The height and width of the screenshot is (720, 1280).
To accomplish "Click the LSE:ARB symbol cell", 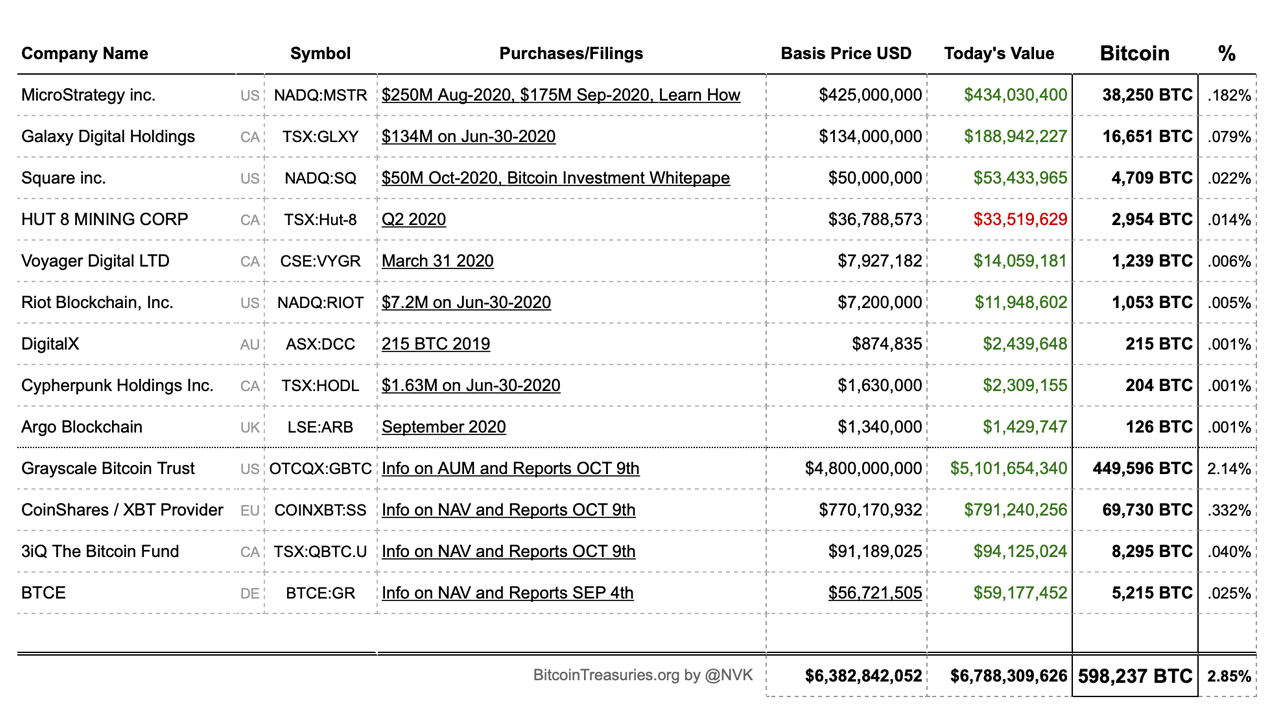I will (x=320, y=428).
